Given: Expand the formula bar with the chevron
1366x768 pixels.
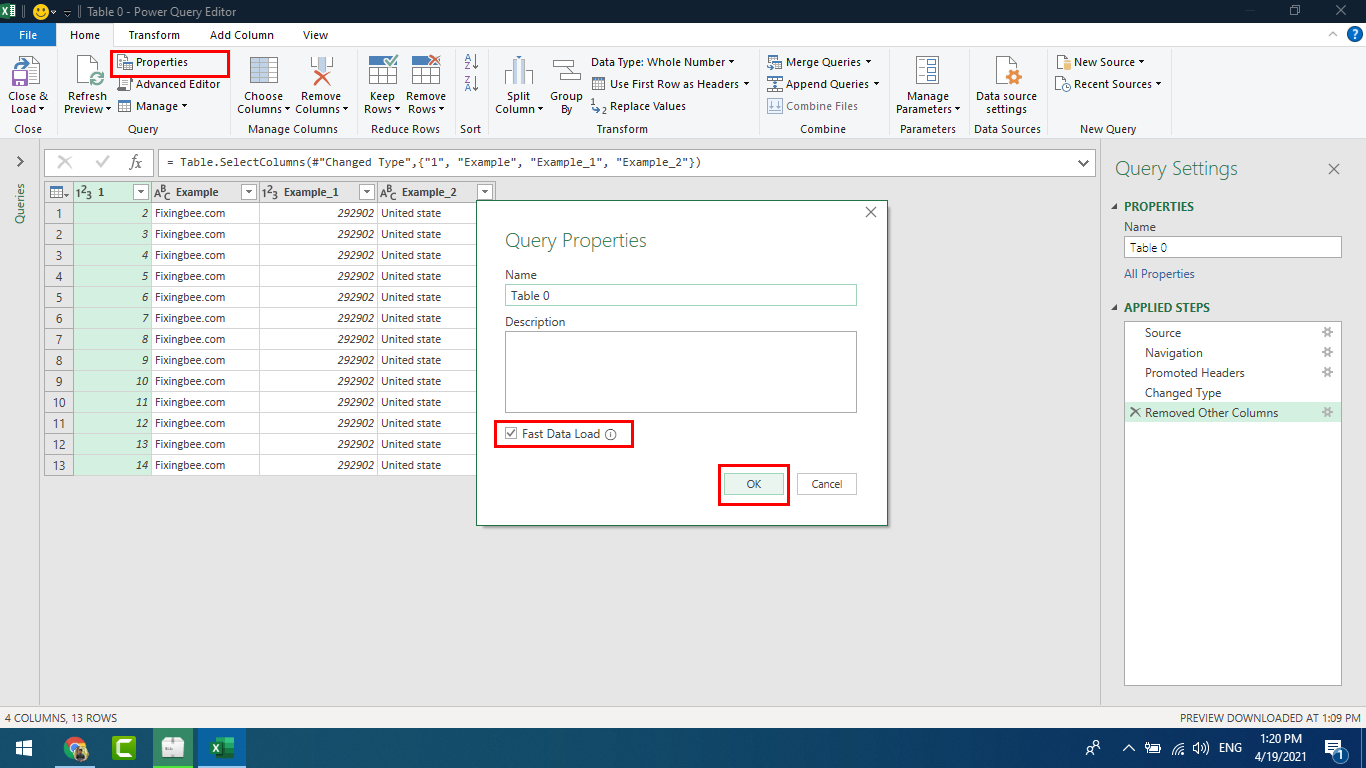Looking at the screenshot, I should [x=1084, y=162].
